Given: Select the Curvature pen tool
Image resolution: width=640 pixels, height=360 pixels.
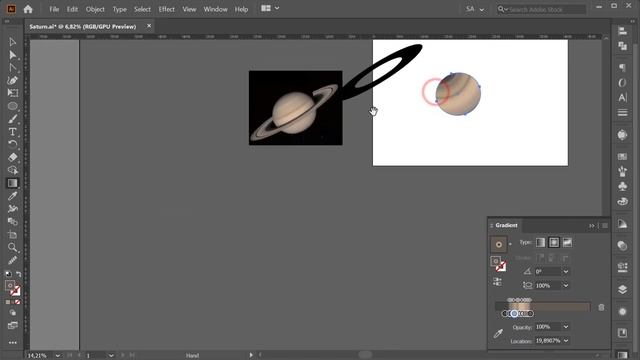Looking at the screenshot, I should point(12,80).
